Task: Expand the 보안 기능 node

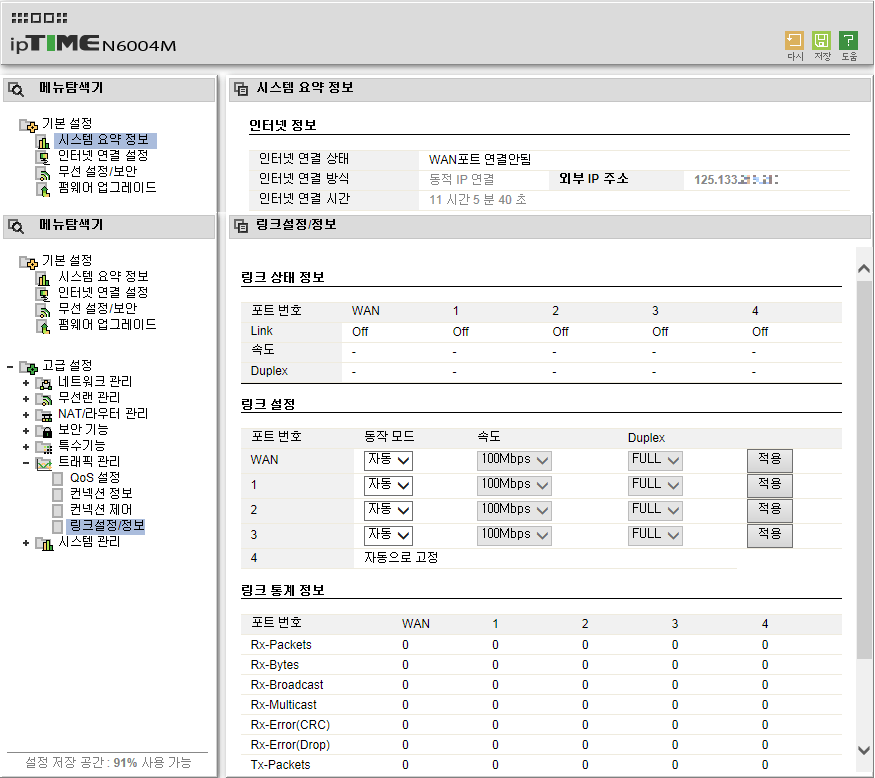Action: click(26, 431)
